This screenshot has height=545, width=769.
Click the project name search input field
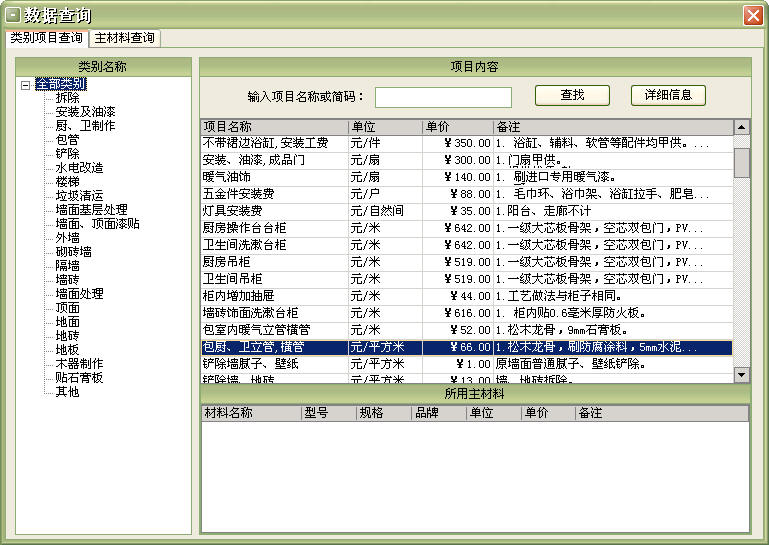point(443,97)
